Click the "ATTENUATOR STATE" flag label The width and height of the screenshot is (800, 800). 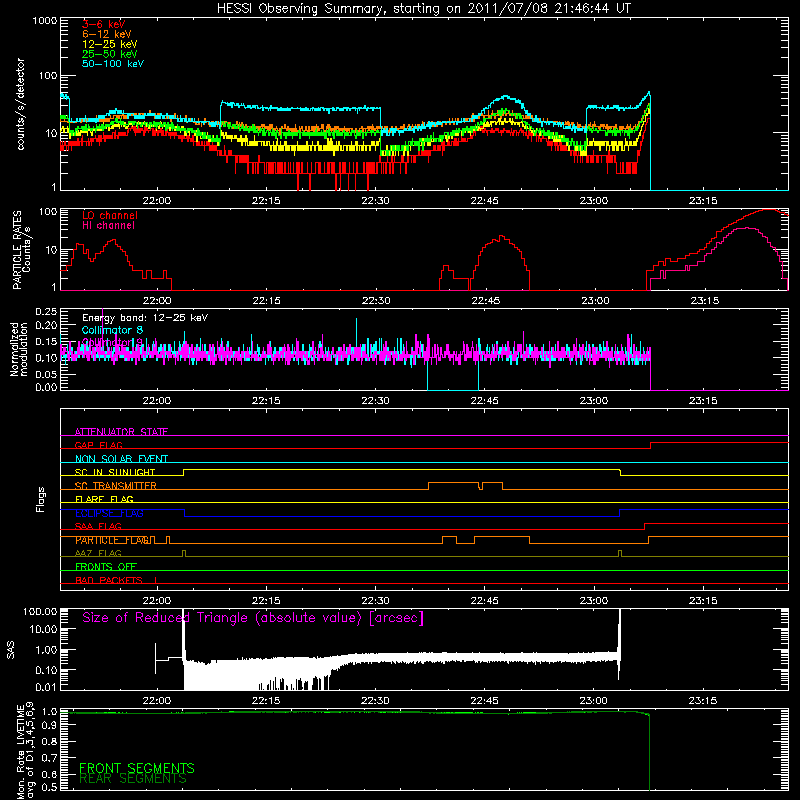click(x=121, y=432)
